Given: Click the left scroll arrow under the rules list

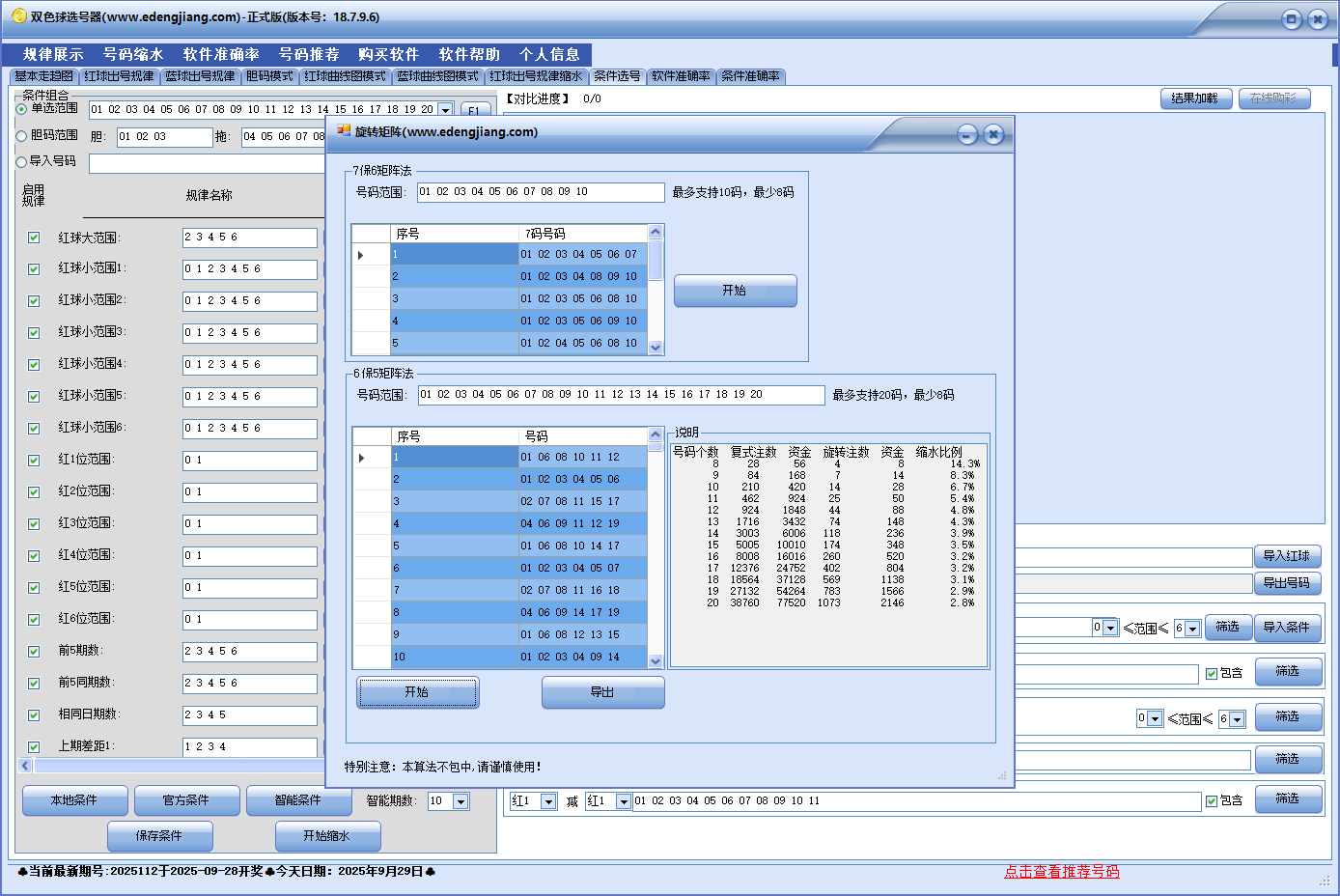Looking at the screenshot, I should coord(26,766).
